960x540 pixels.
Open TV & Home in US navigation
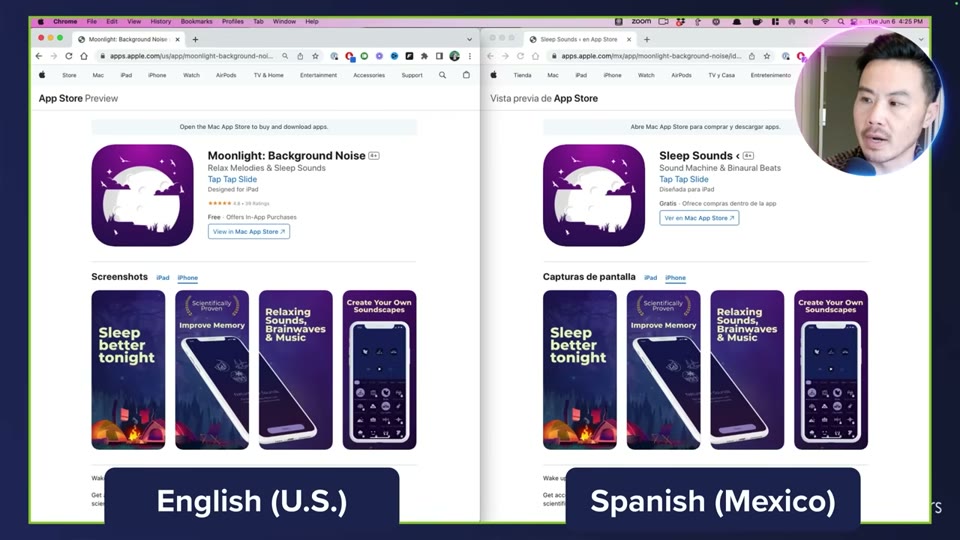point(269,75)
